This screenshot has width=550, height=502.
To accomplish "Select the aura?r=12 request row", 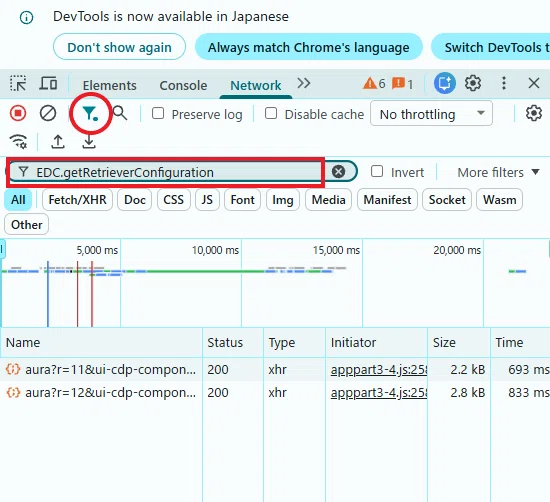I will pyautogui.click(x=275, y=393).
